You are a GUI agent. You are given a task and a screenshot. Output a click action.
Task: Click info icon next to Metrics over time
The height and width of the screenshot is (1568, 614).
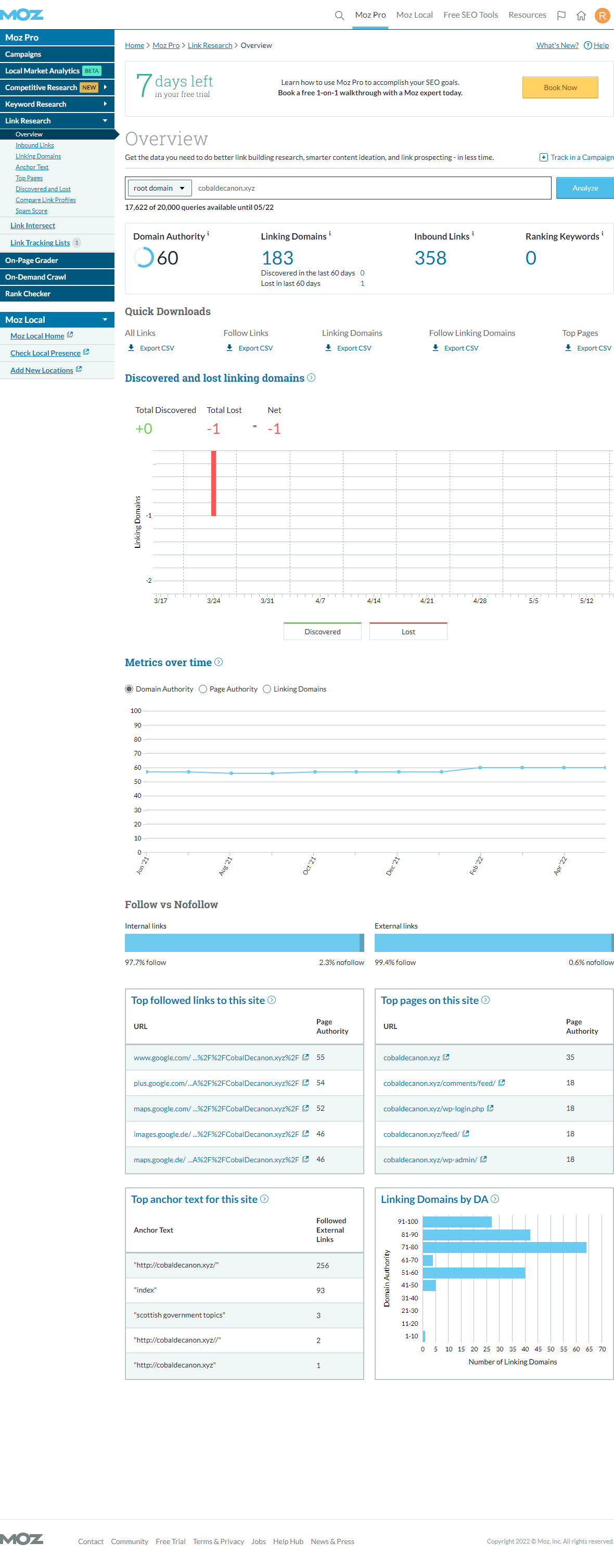pyautogui.click(x=219, y=662)
